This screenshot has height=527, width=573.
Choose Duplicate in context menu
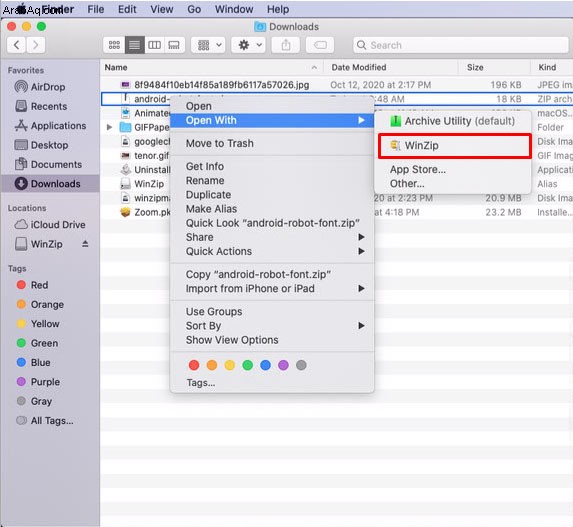[272, 195]
